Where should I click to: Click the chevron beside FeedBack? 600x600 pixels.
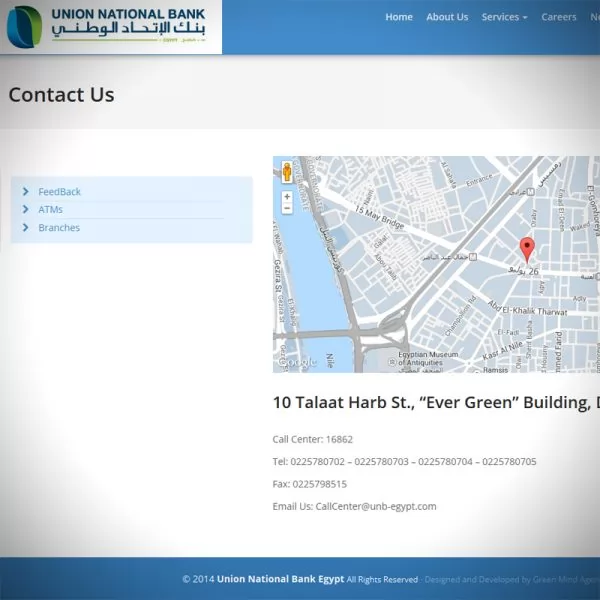(26, 191)
